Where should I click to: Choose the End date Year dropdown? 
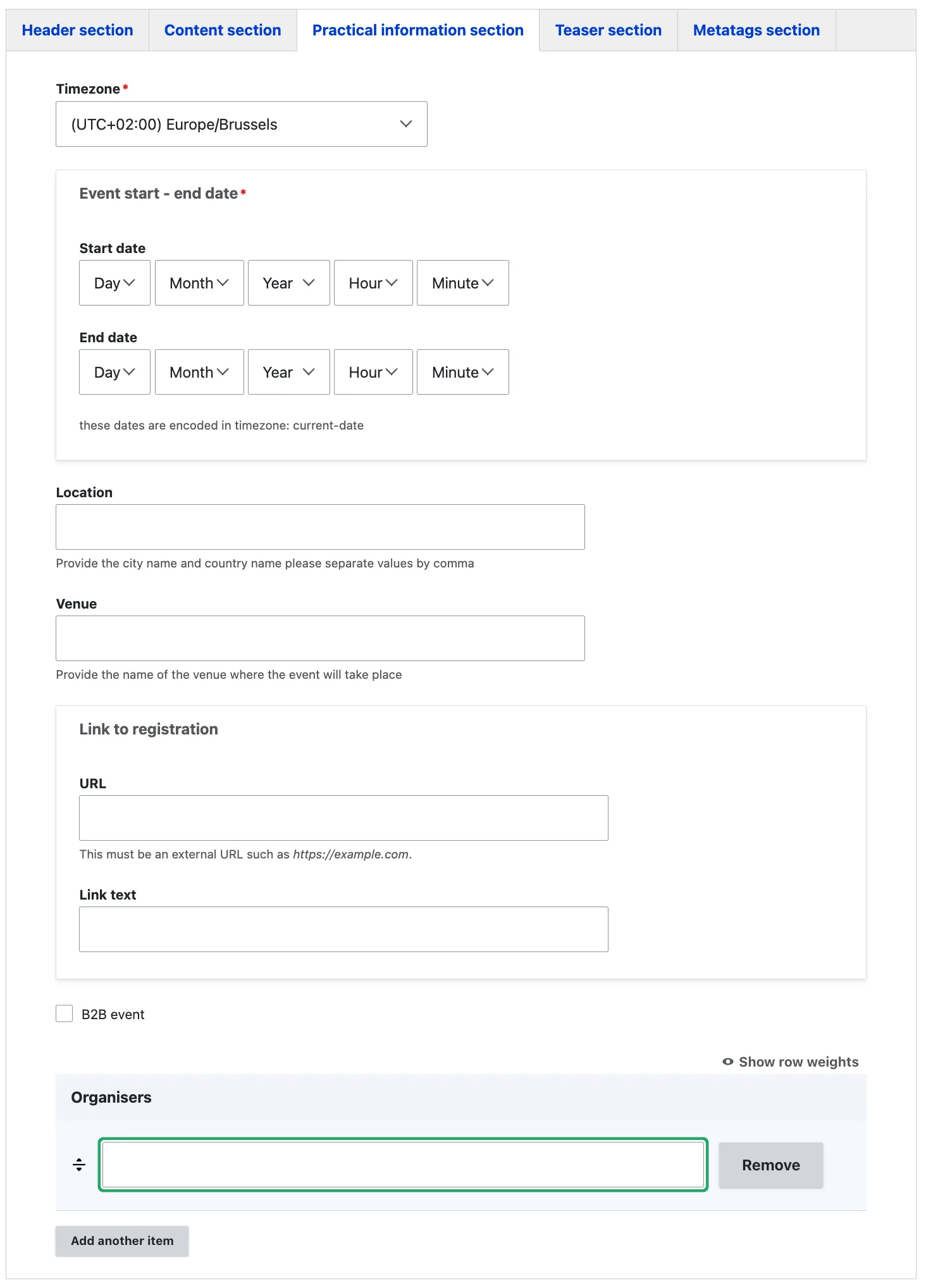click(288, 372)
